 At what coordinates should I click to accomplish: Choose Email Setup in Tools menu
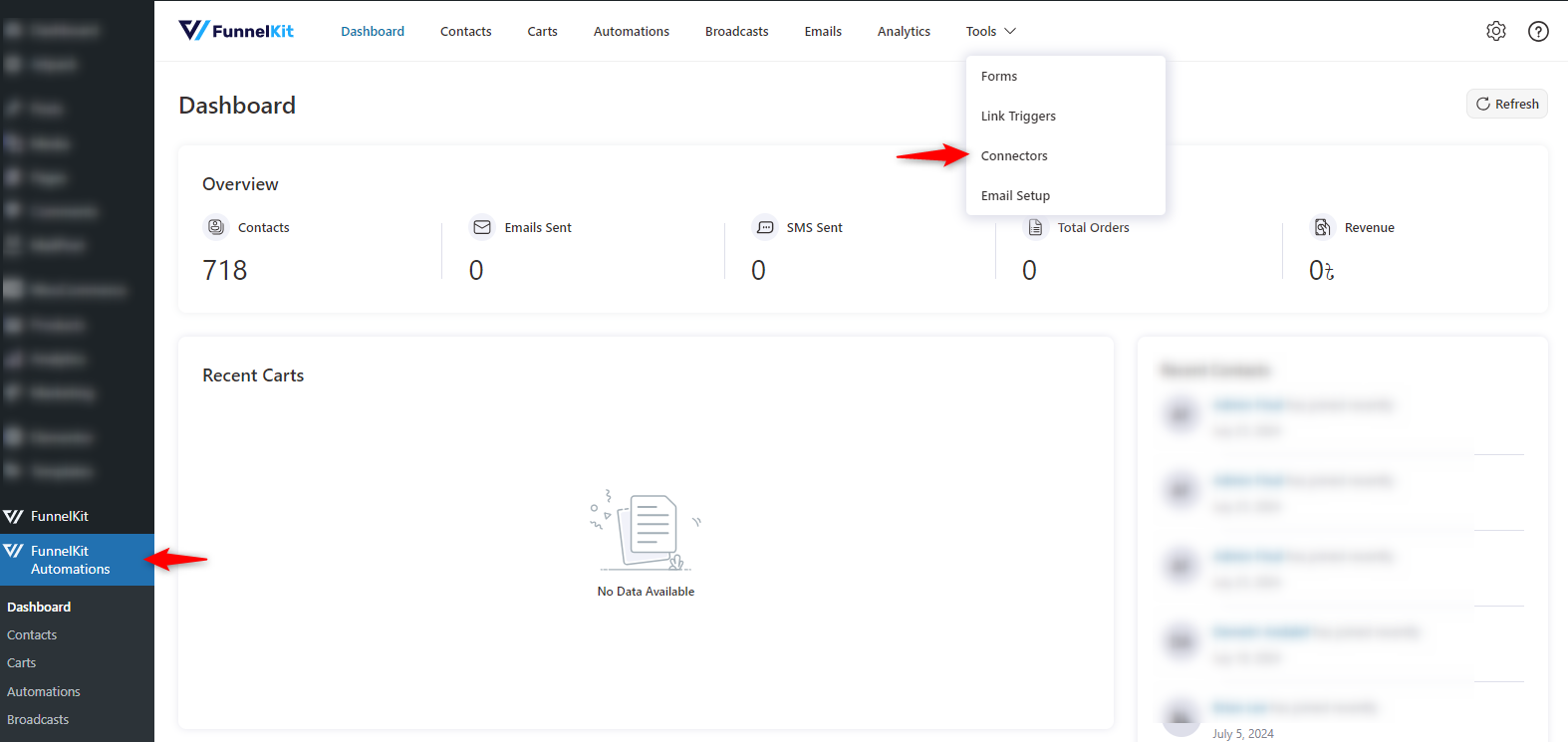[1065, 195]
